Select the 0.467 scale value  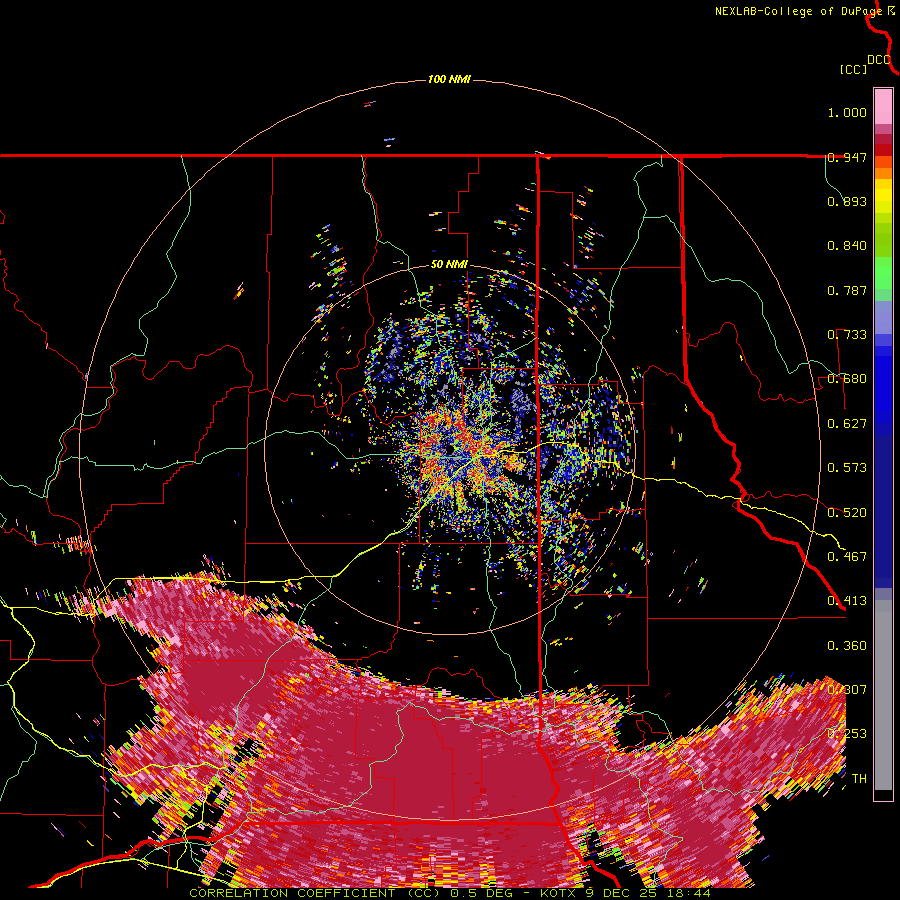[x=847, y=557]
